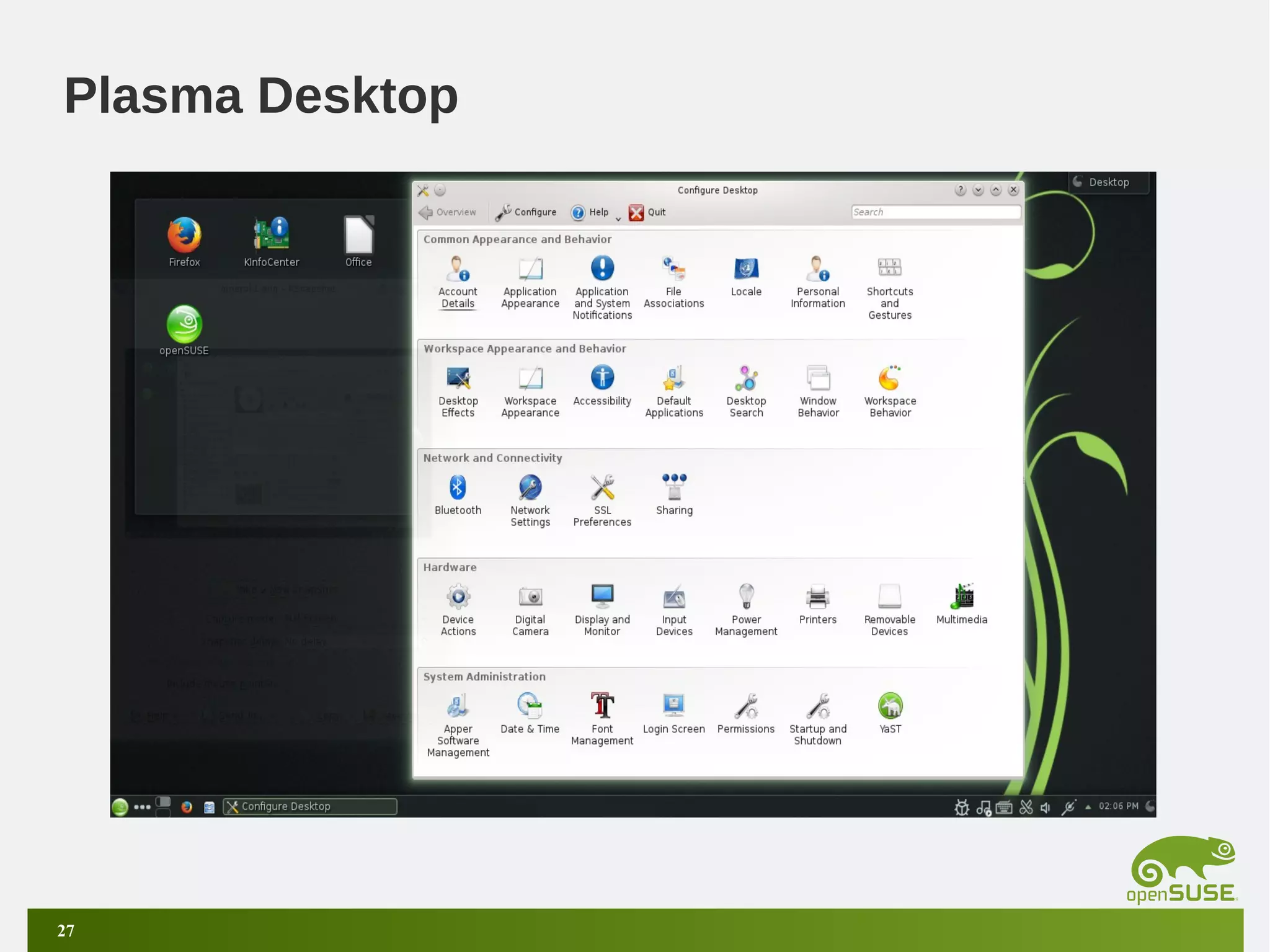Open Login Screen settings
Viewport: 1270px width, 952px height.
pyautogui.click(x=674, y=713)
